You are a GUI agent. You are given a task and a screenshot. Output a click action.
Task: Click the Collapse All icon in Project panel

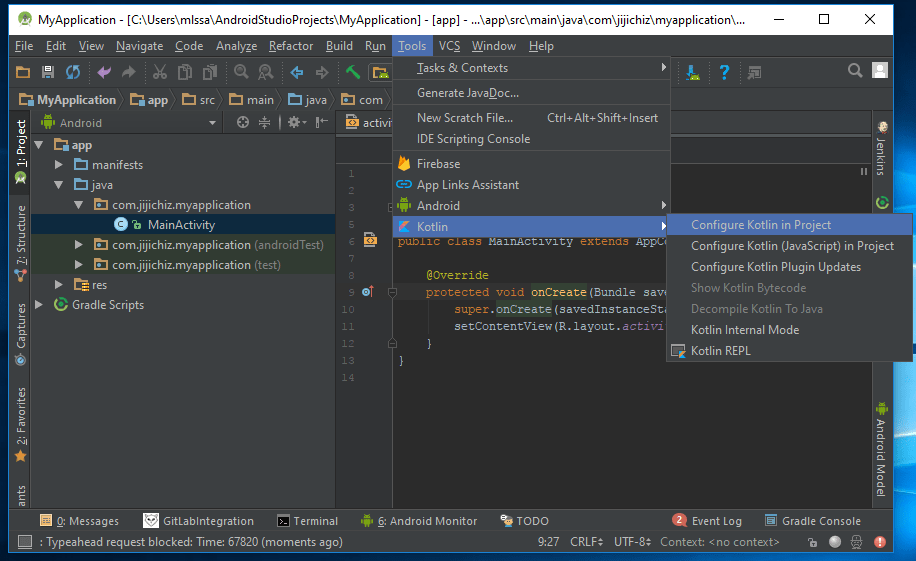(x=265, y=122)
